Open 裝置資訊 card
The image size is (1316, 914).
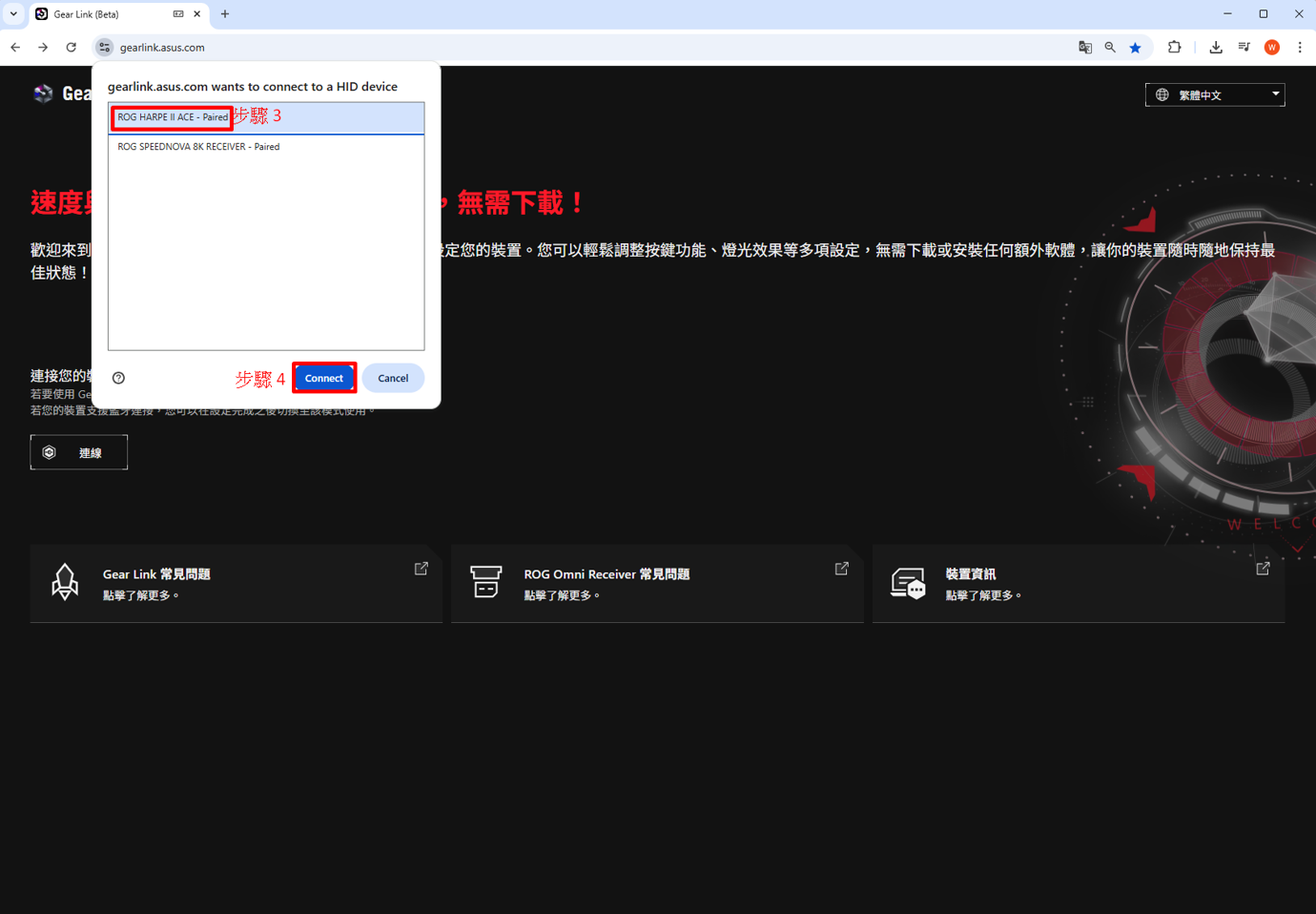click(1079, 583)
